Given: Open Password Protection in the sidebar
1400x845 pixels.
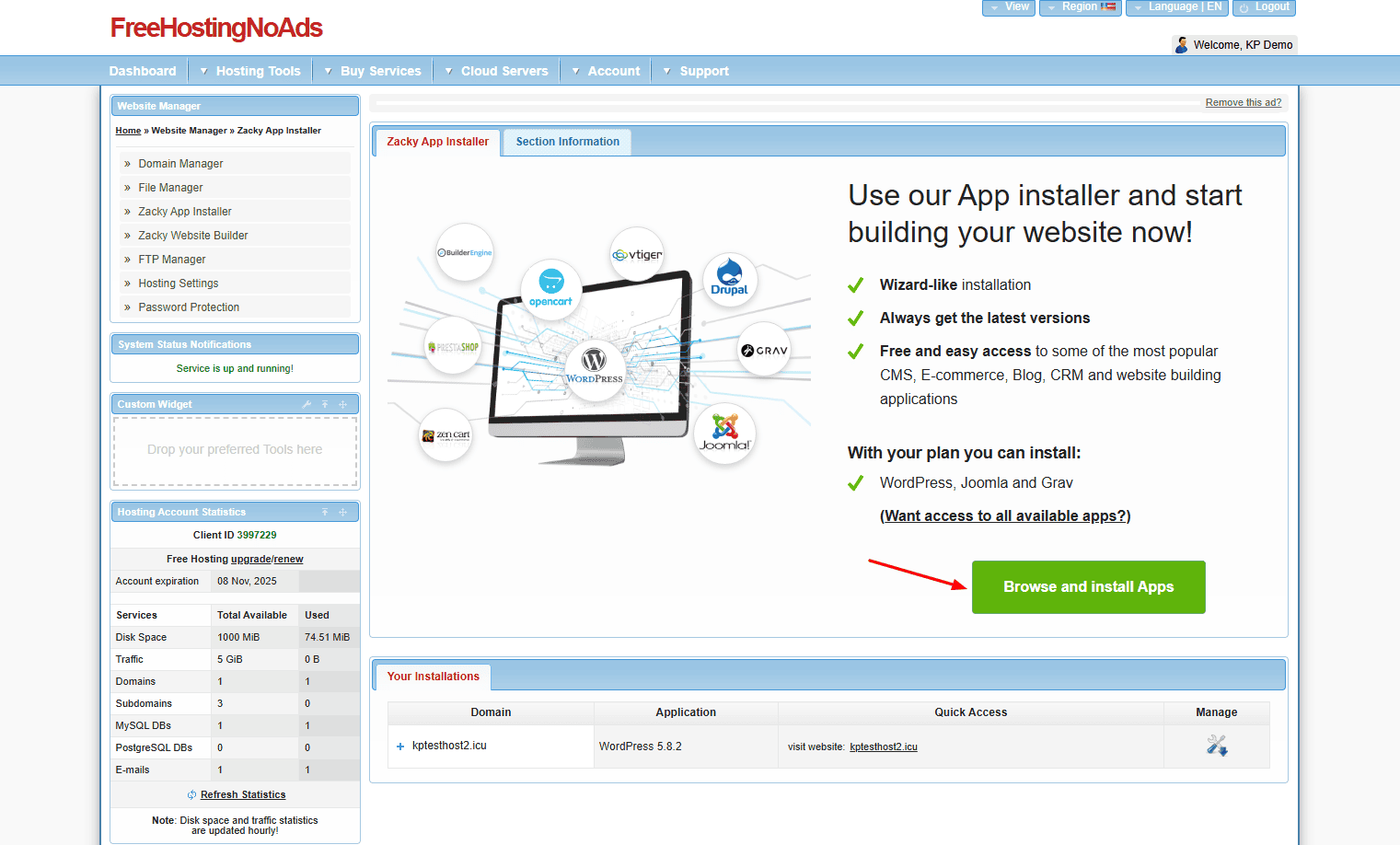Looking at the screenshot, I should (x=189, y=307).
